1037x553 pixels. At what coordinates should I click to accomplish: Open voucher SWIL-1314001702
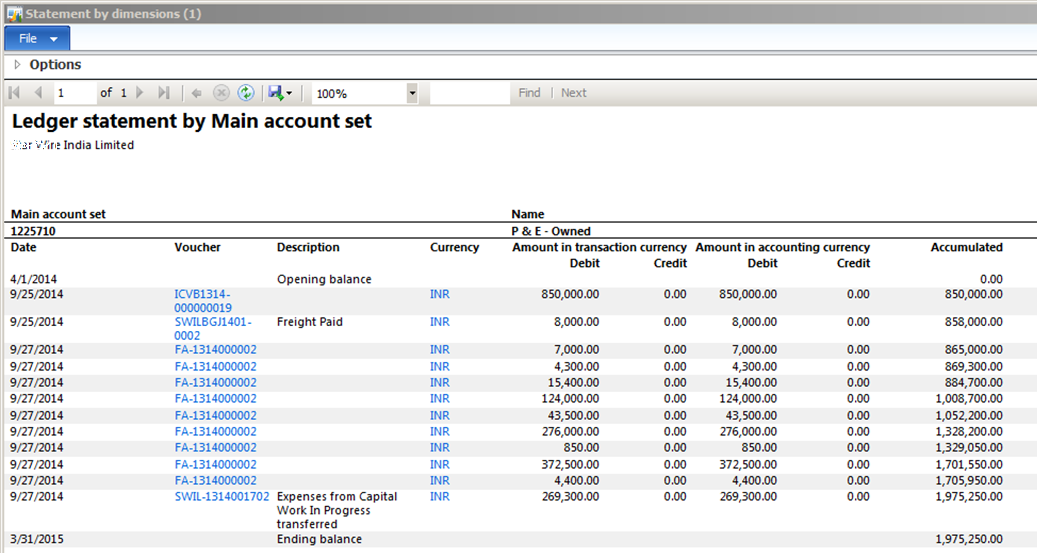(222, 497)
